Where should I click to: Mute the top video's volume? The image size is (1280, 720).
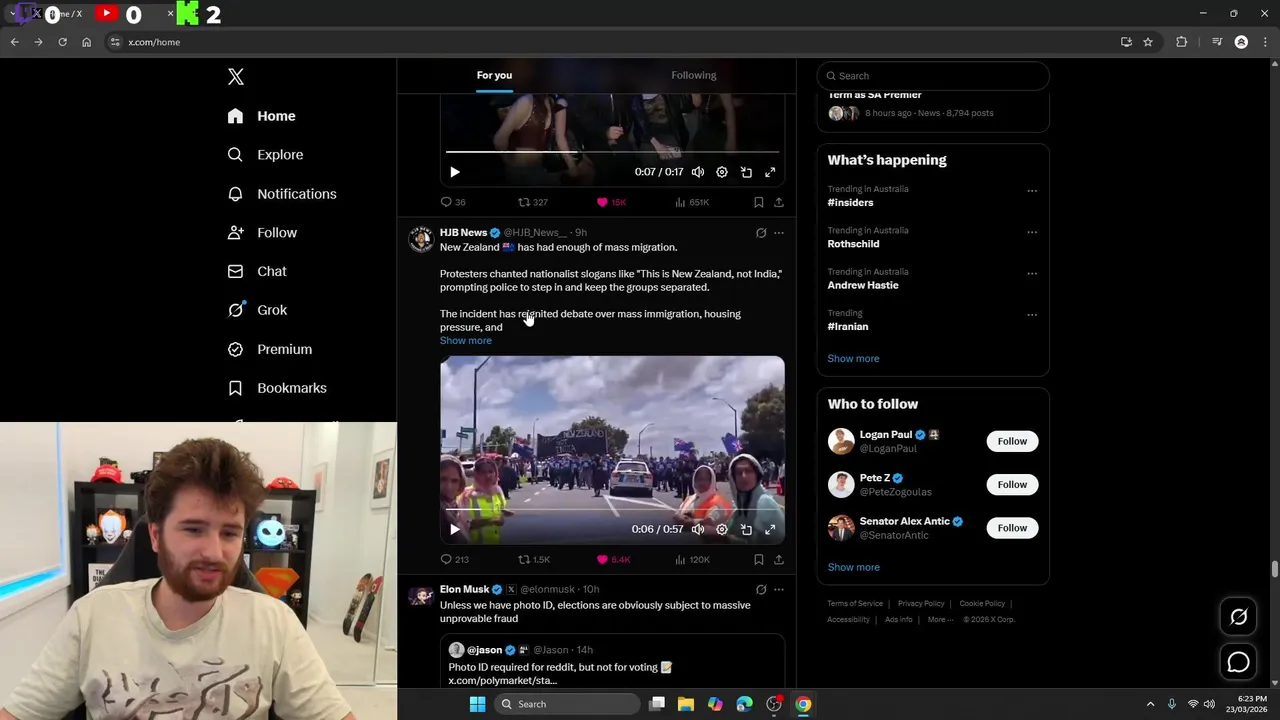pos(698,172)
